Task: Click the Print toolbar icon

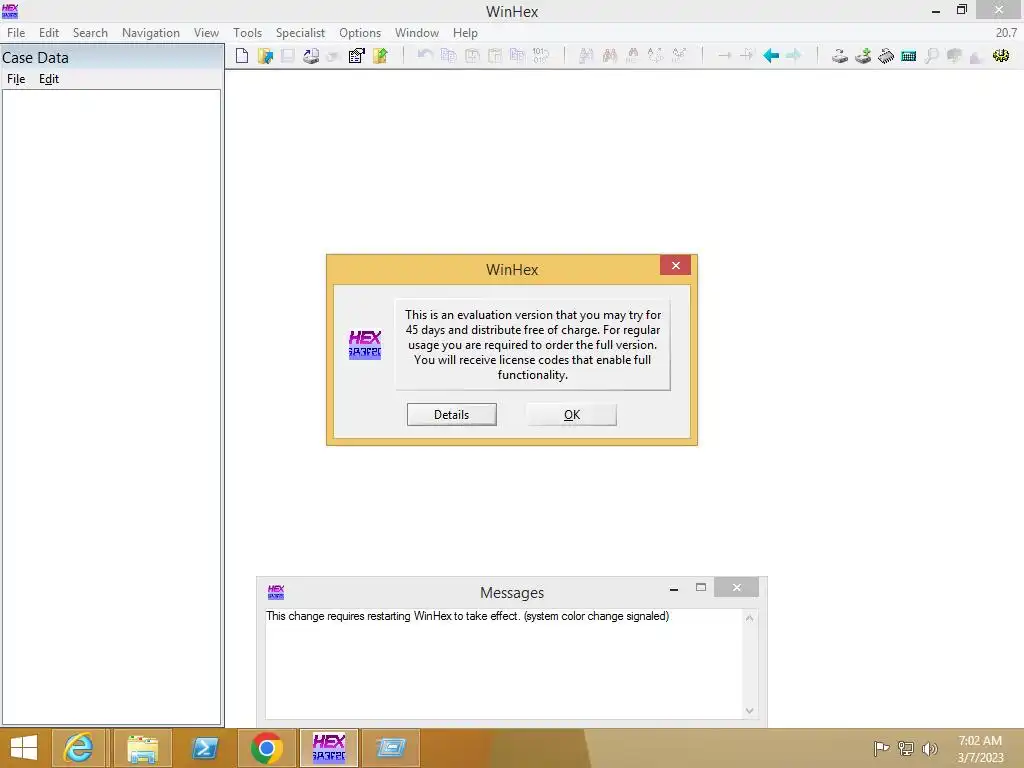Action: click(311, 56)
